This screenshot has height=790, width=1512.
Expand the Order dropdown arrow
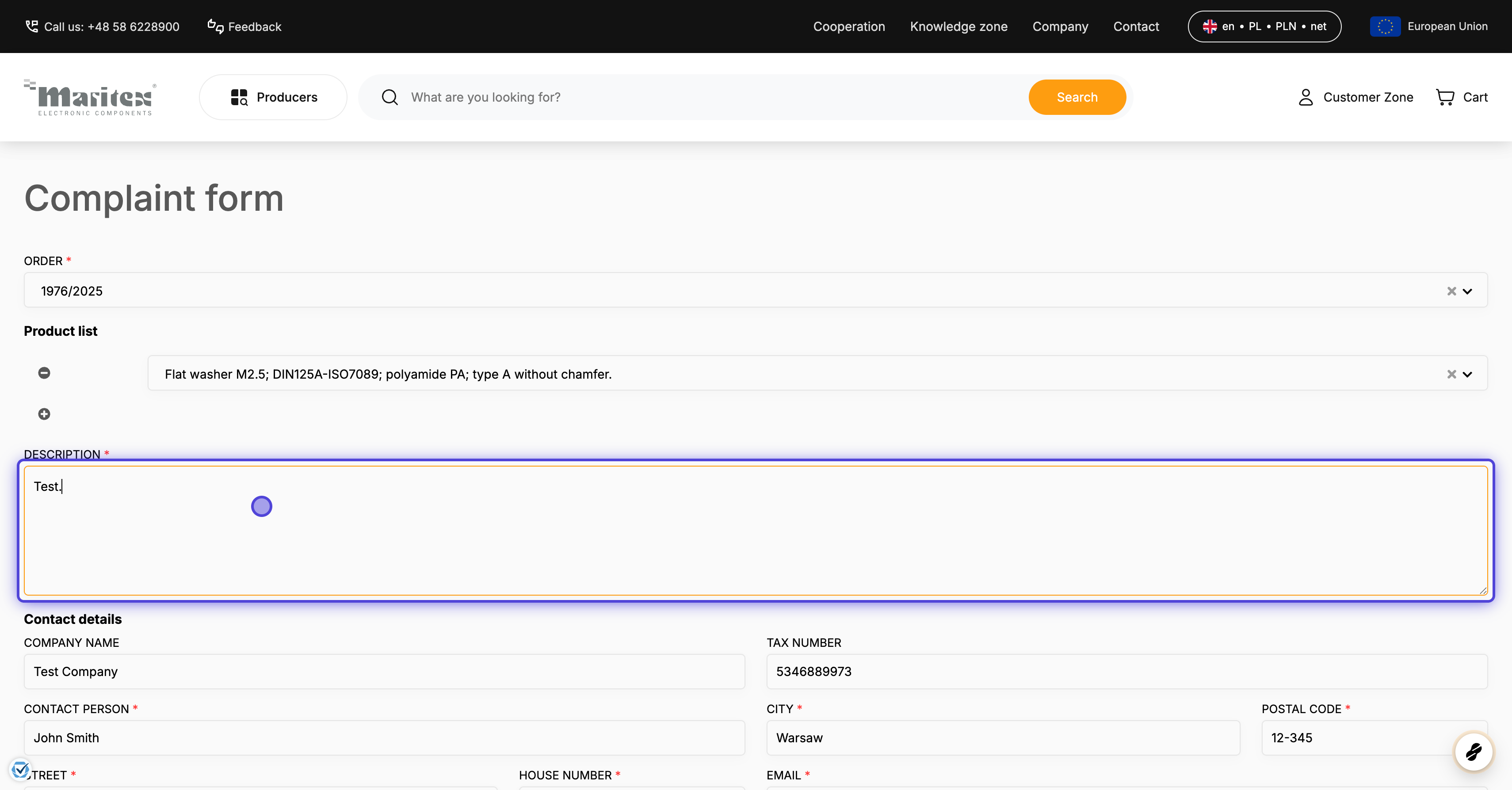[1467, 291]
